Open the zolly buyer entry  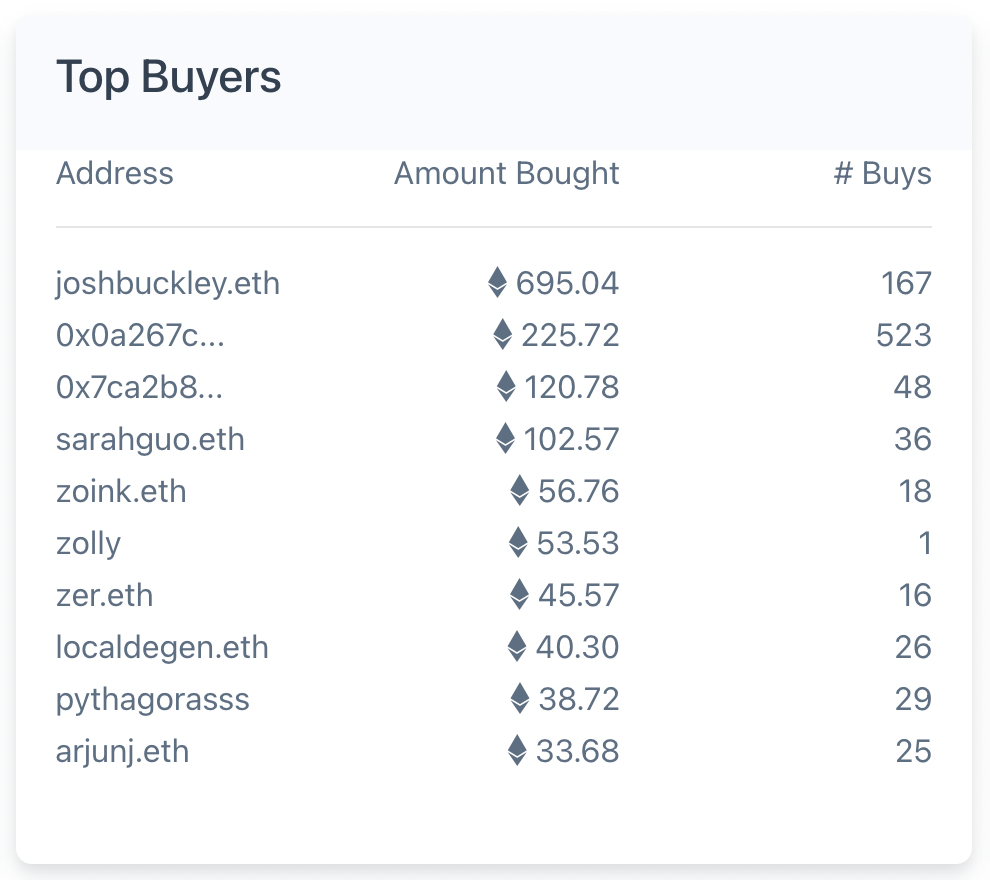[88, 544]
